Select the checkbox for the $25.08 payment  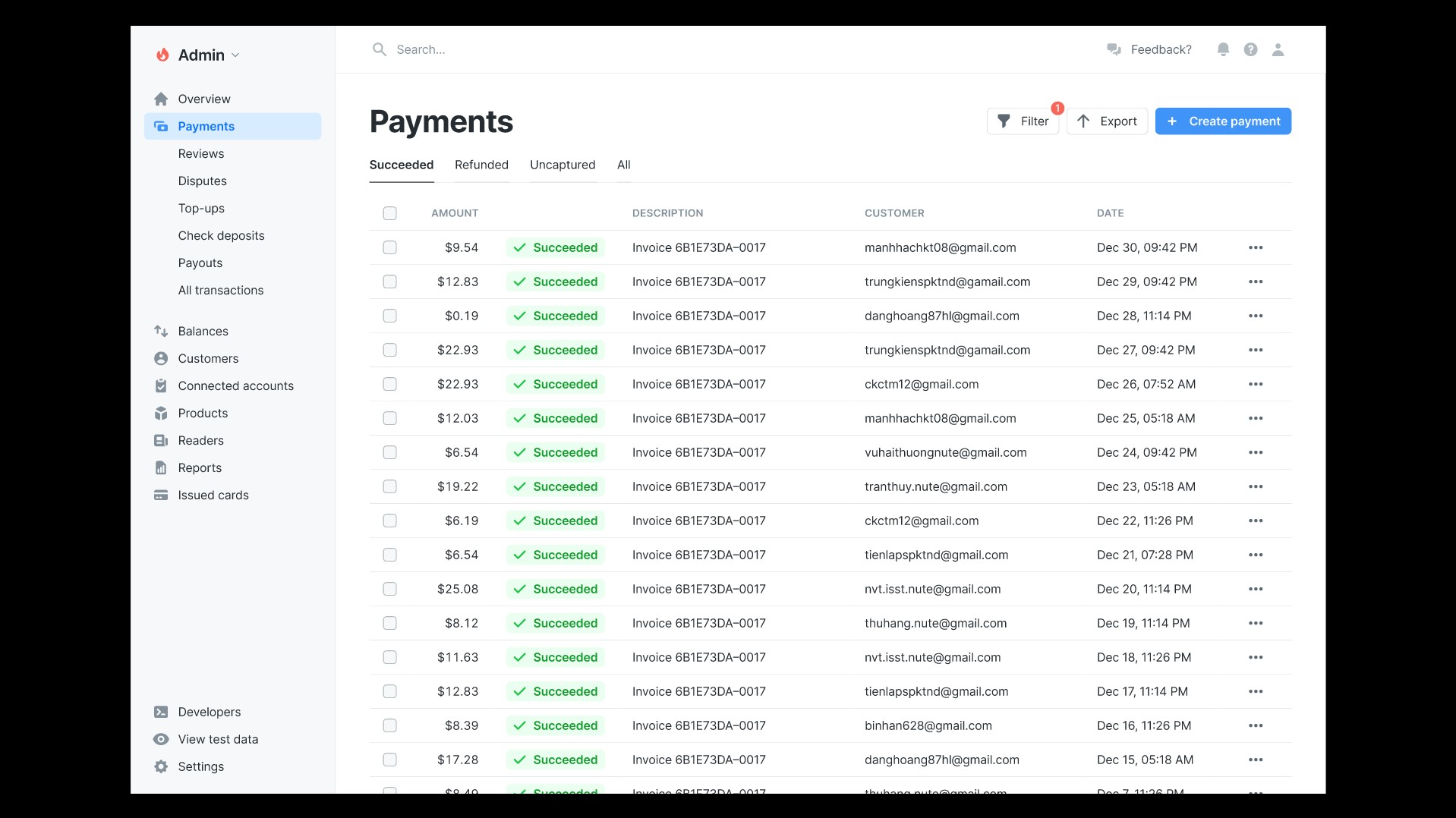pyautogui.click(x=389, y=589)
